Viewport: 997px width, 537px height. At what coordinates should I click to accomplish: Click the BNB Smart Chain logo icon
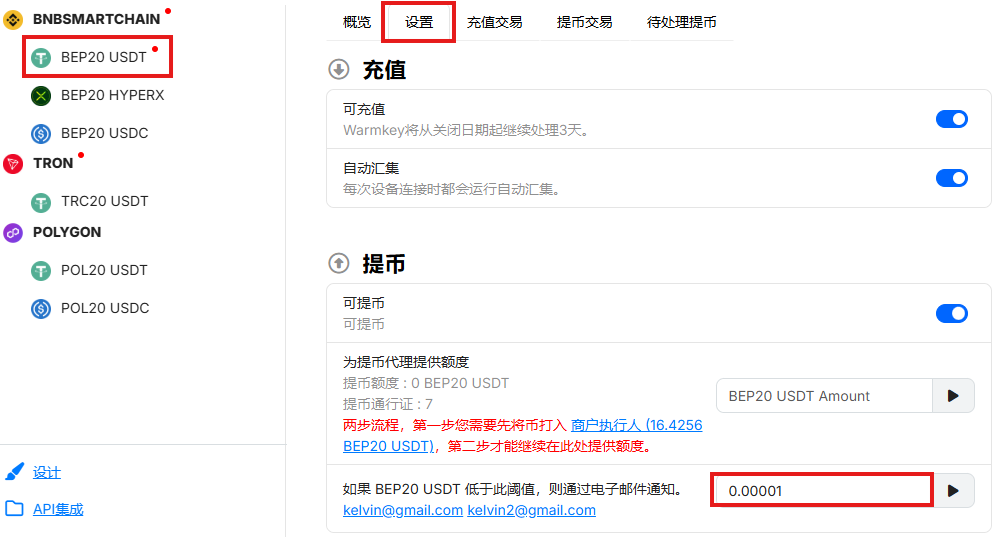[x=13, y=20]
